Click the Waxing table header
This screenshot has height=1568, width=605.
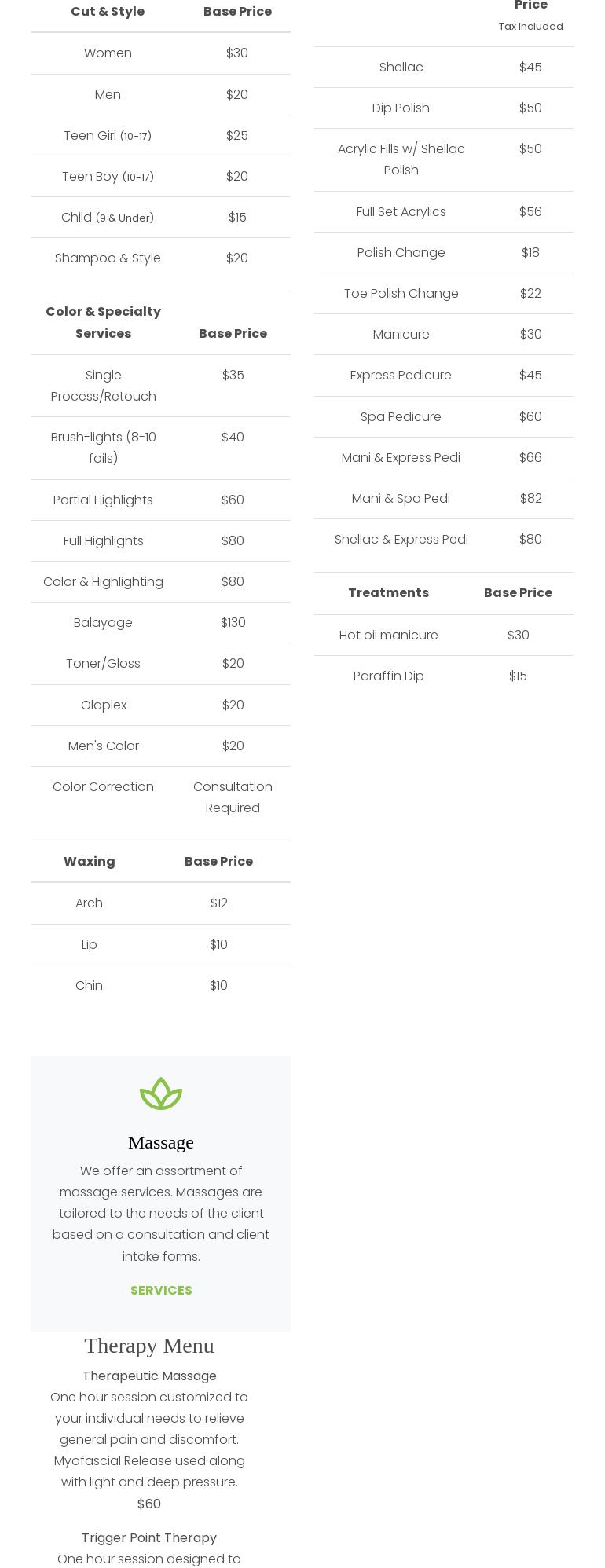pos(90,861)
